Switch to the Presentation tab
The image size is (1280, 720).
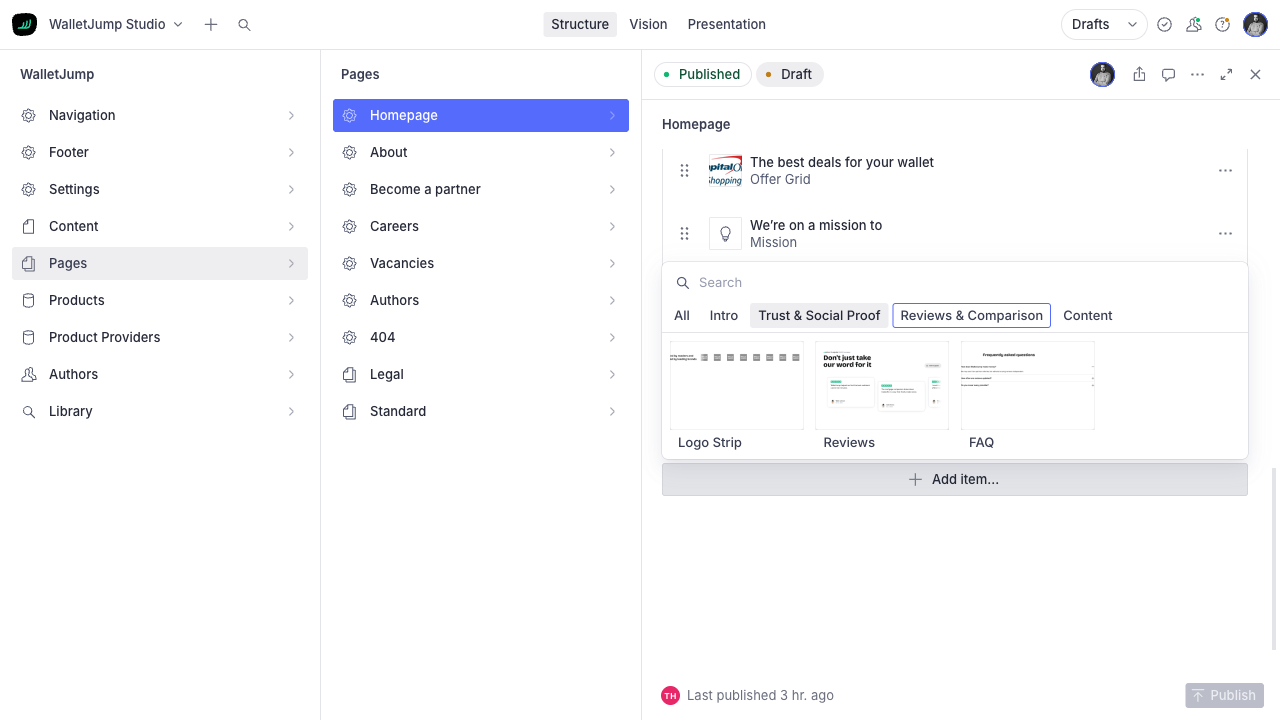(727, 24)
